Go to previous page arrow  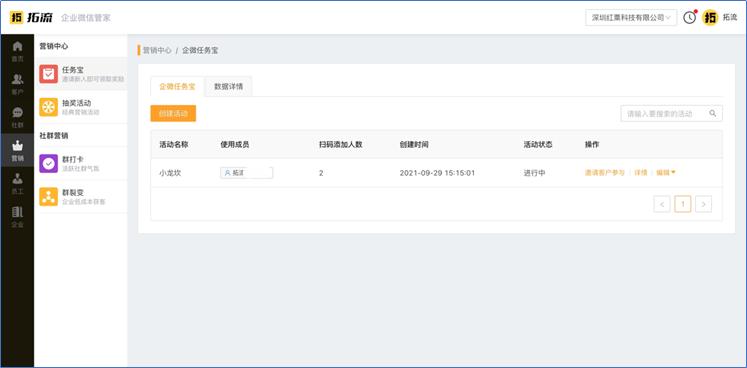pyautogui.click(x=662, y=204)
